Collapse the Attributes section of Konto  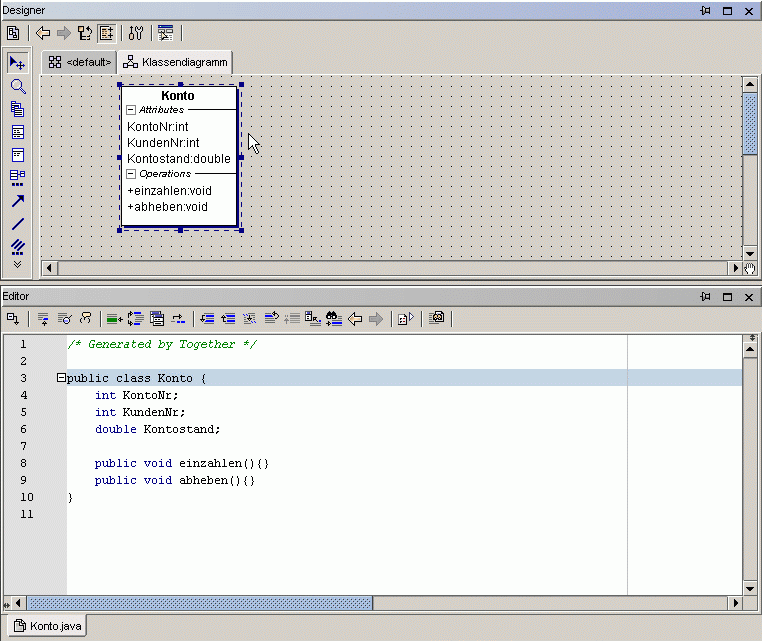coord(131,109)
